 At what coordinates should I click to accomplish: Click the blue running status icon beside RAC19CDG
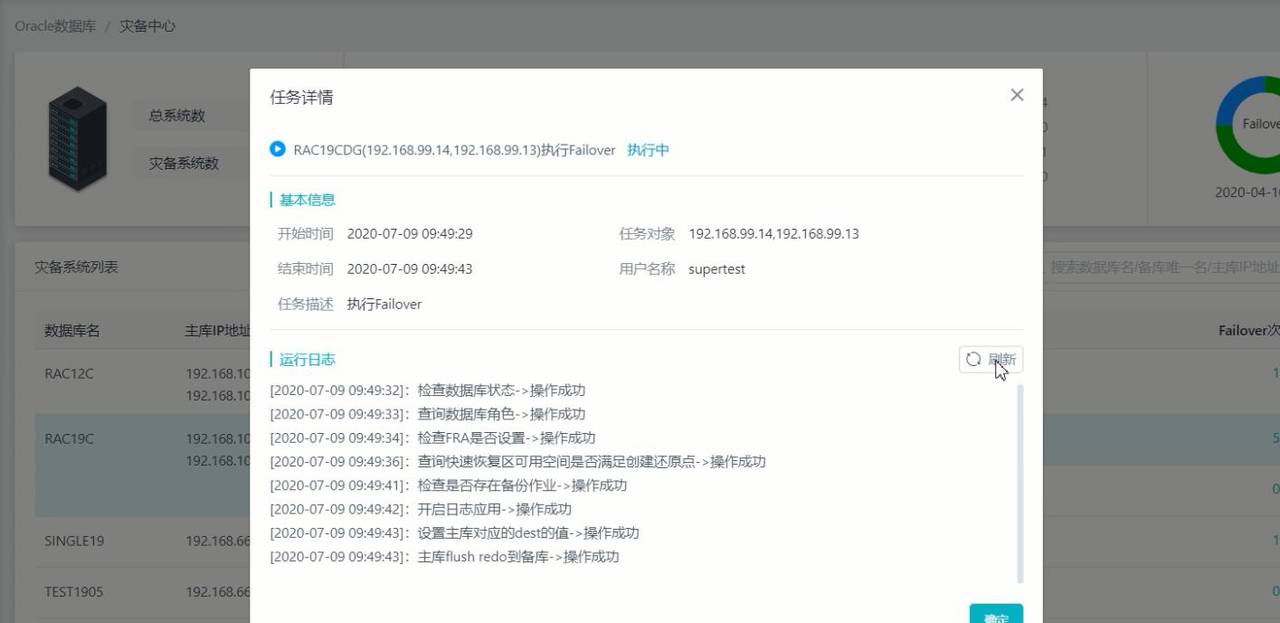pos(276,149)
